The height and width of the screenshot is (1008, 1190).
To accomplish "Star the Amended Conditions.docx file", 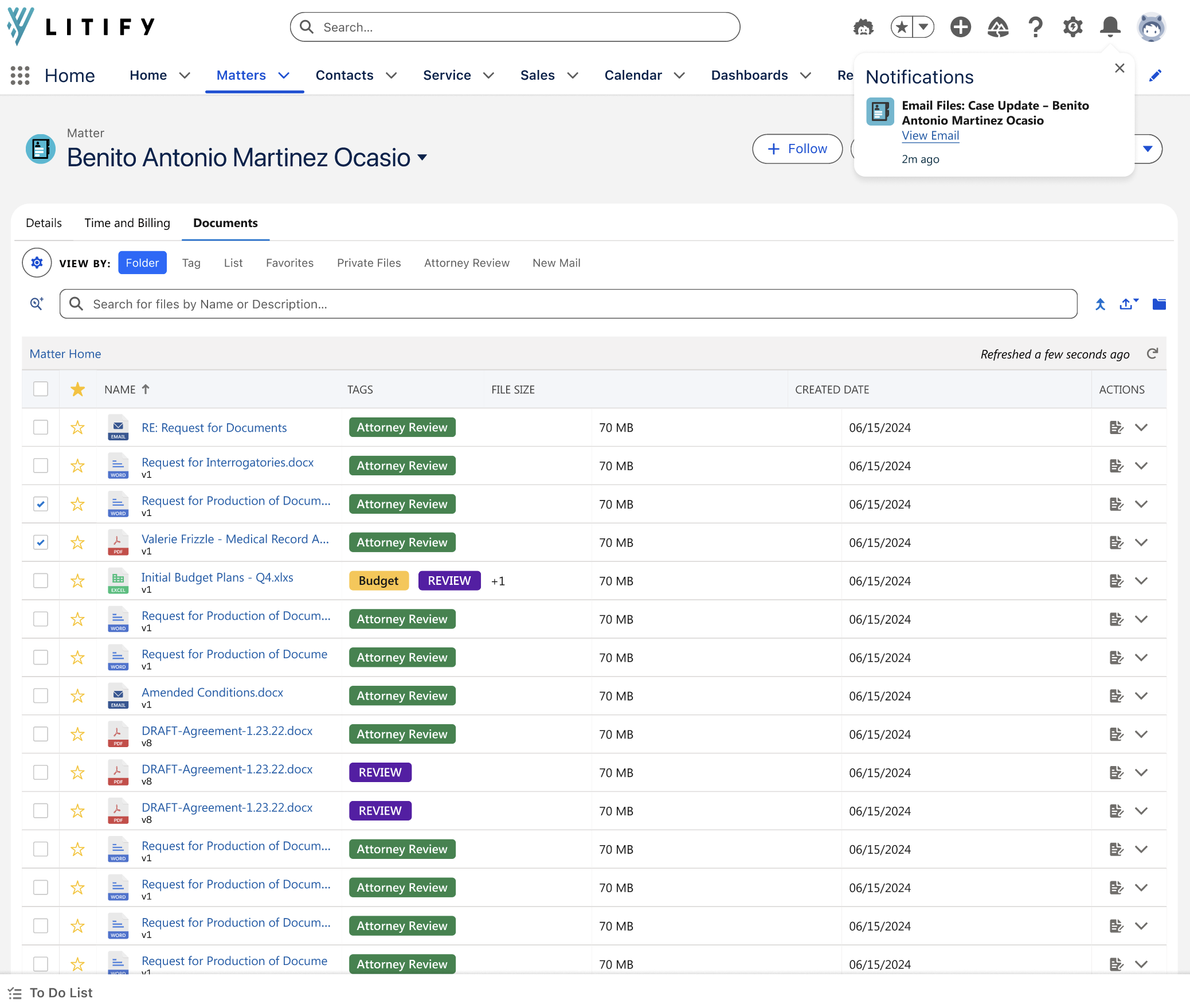I will pyautogui.click(x=77, y=696).
